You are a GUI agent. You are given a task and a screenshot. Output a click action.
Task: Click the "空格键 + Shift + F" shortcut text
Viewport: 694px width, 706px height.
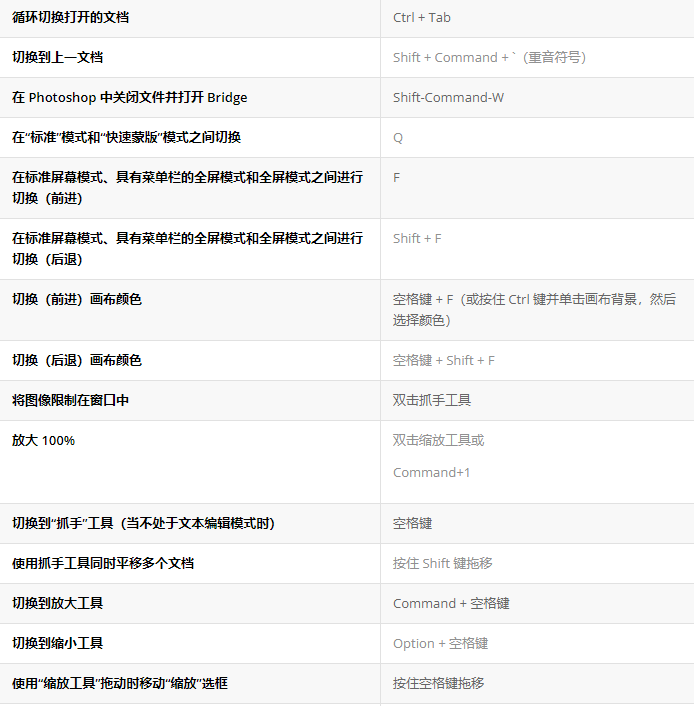[x=443, y=360]
